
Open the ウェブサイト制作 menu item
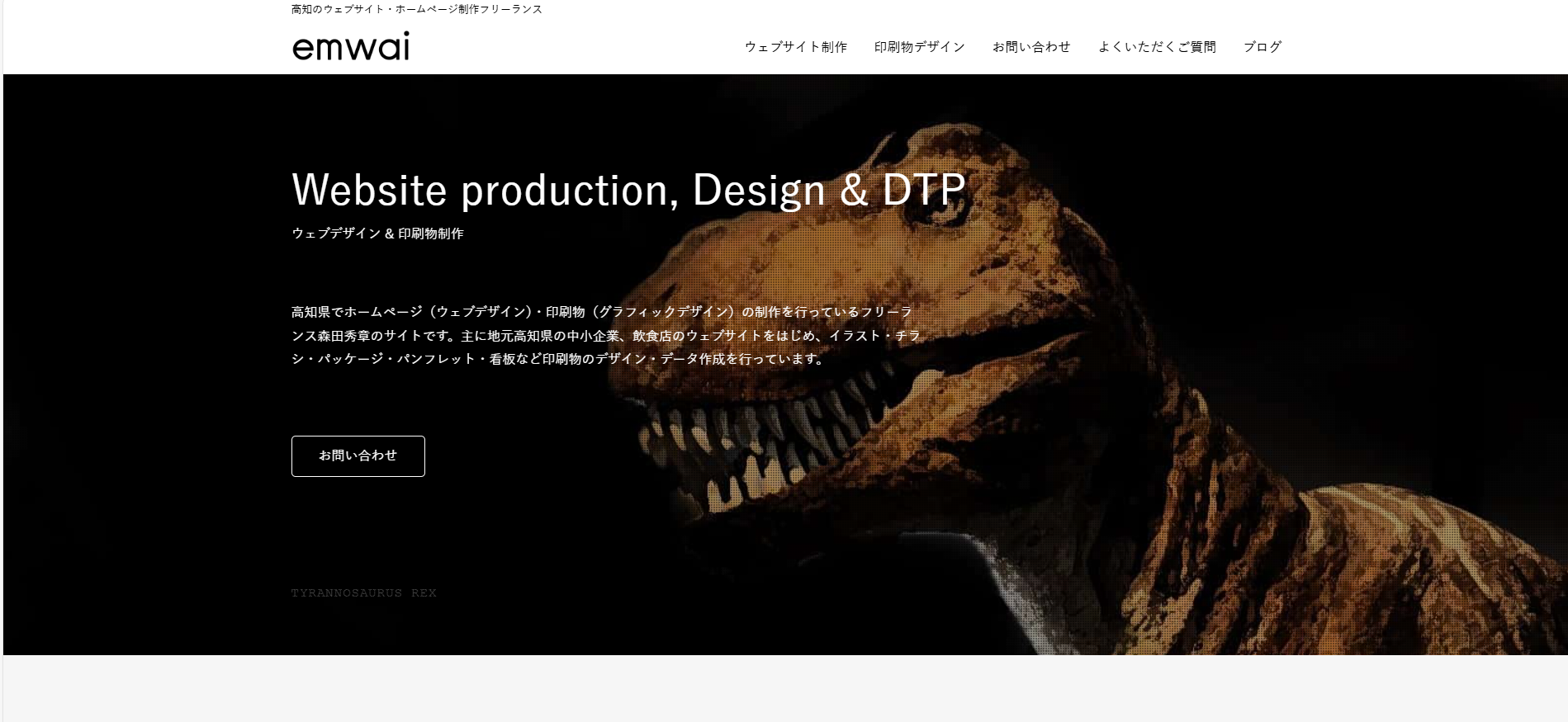coord(796,47)
